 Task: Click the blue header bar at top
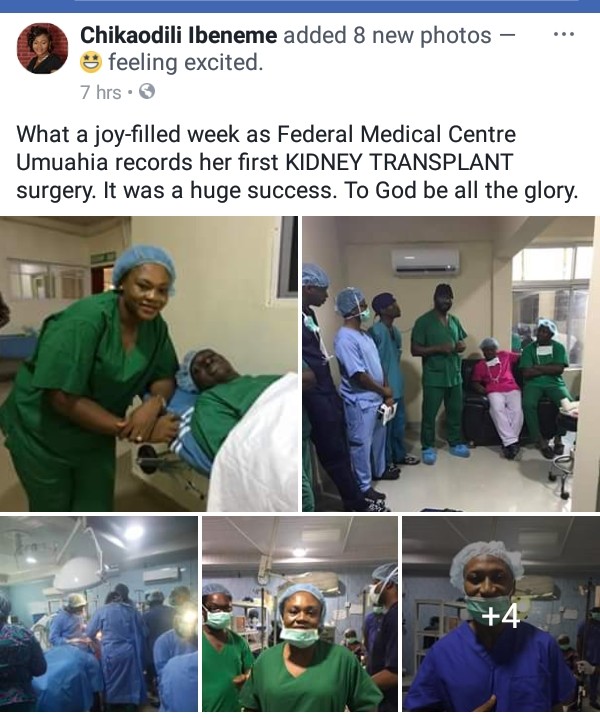(x=300, y=6)
